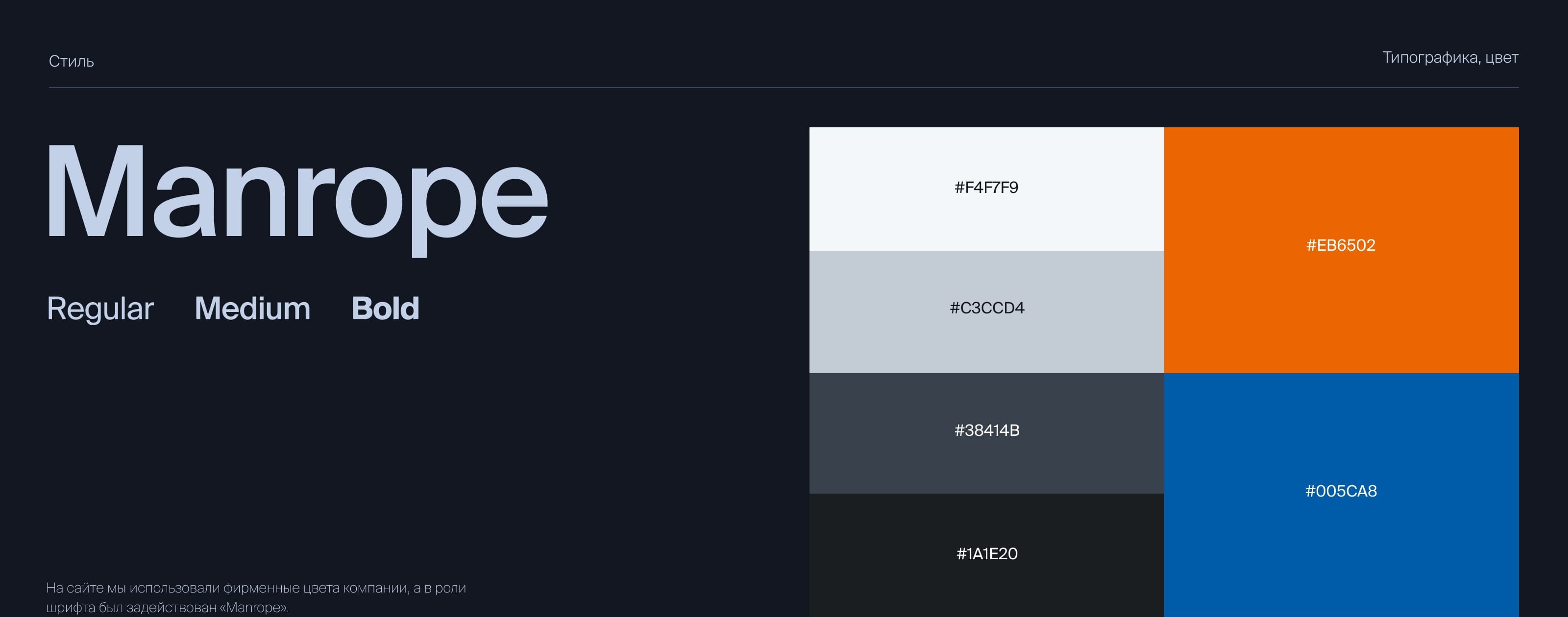The width and height of the screenshot is (1568, 617).
Task: Click the #EB6502 hex code text
Action: (1340, 245)
